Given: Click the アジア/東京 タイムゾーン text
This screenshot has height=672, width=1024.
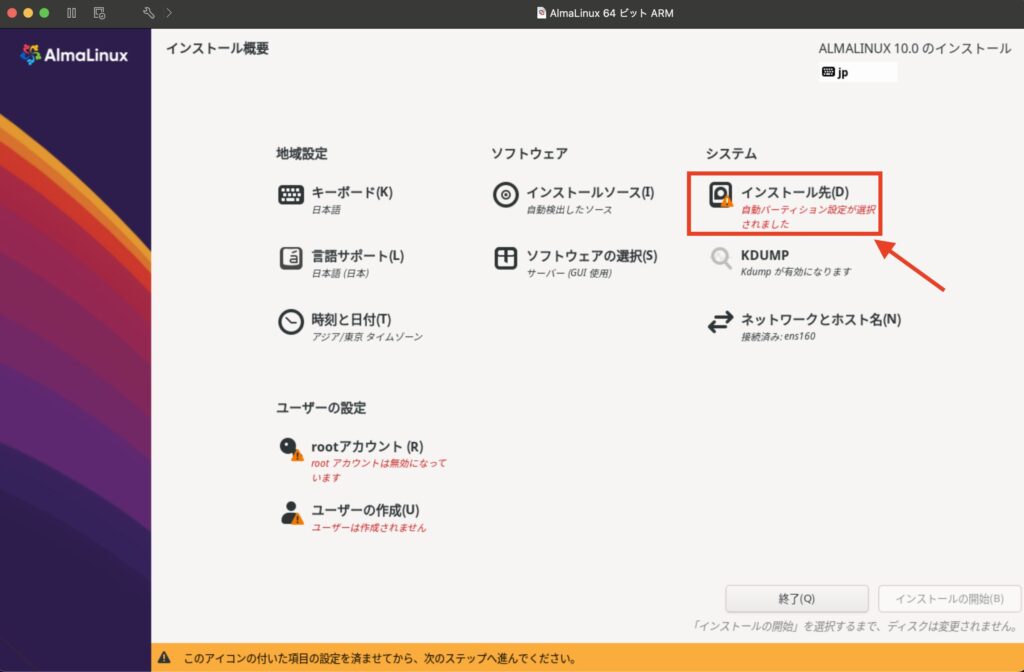Looking at the screenshot, I should pyautogui.click(x=367, y=337).
